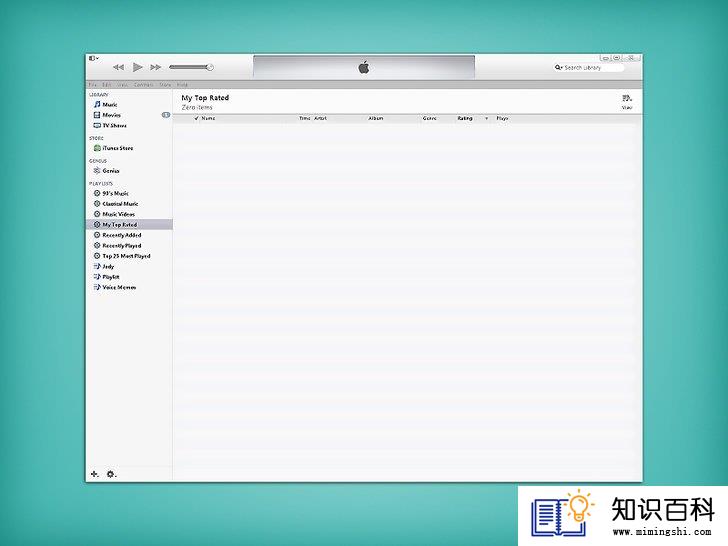
Task: Sort by the Name column header
Action: pos(208,118)
